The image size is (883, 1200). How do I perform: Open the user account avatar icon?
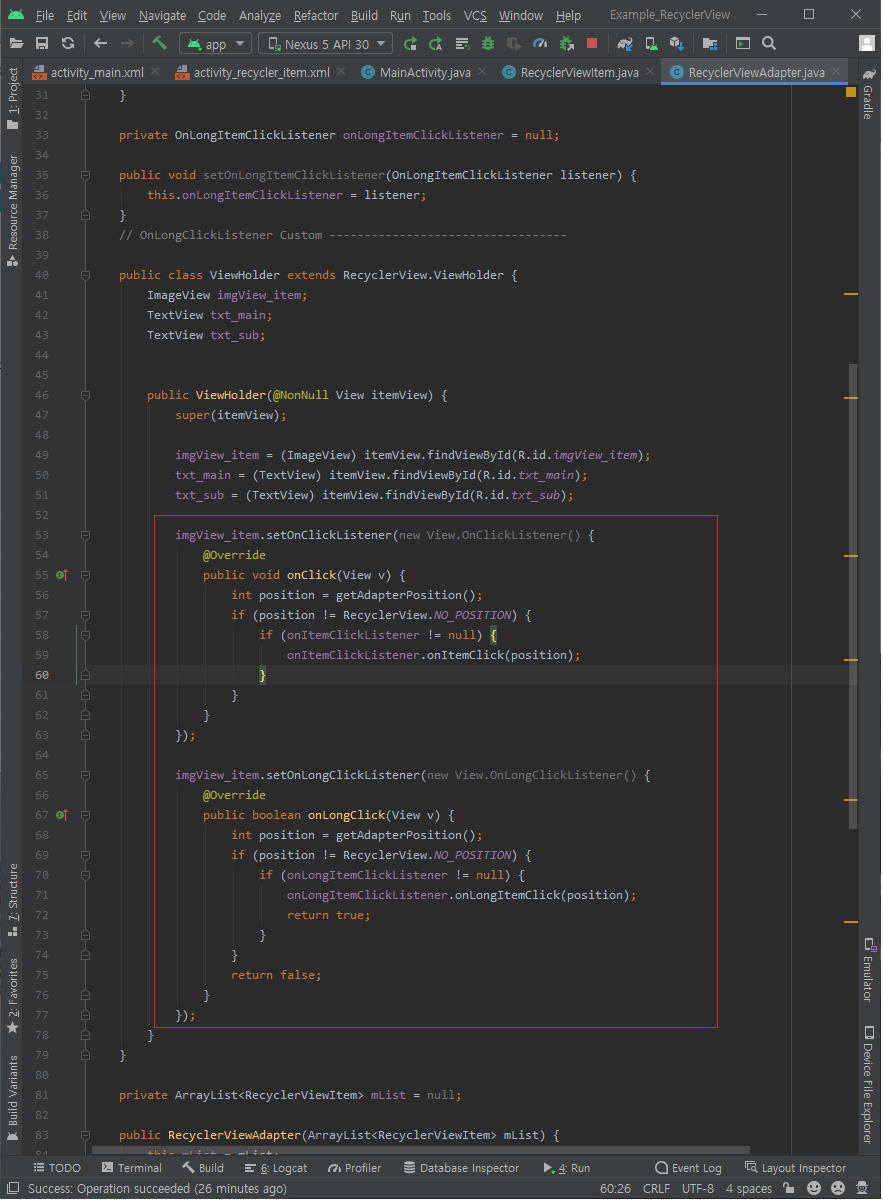867,43
